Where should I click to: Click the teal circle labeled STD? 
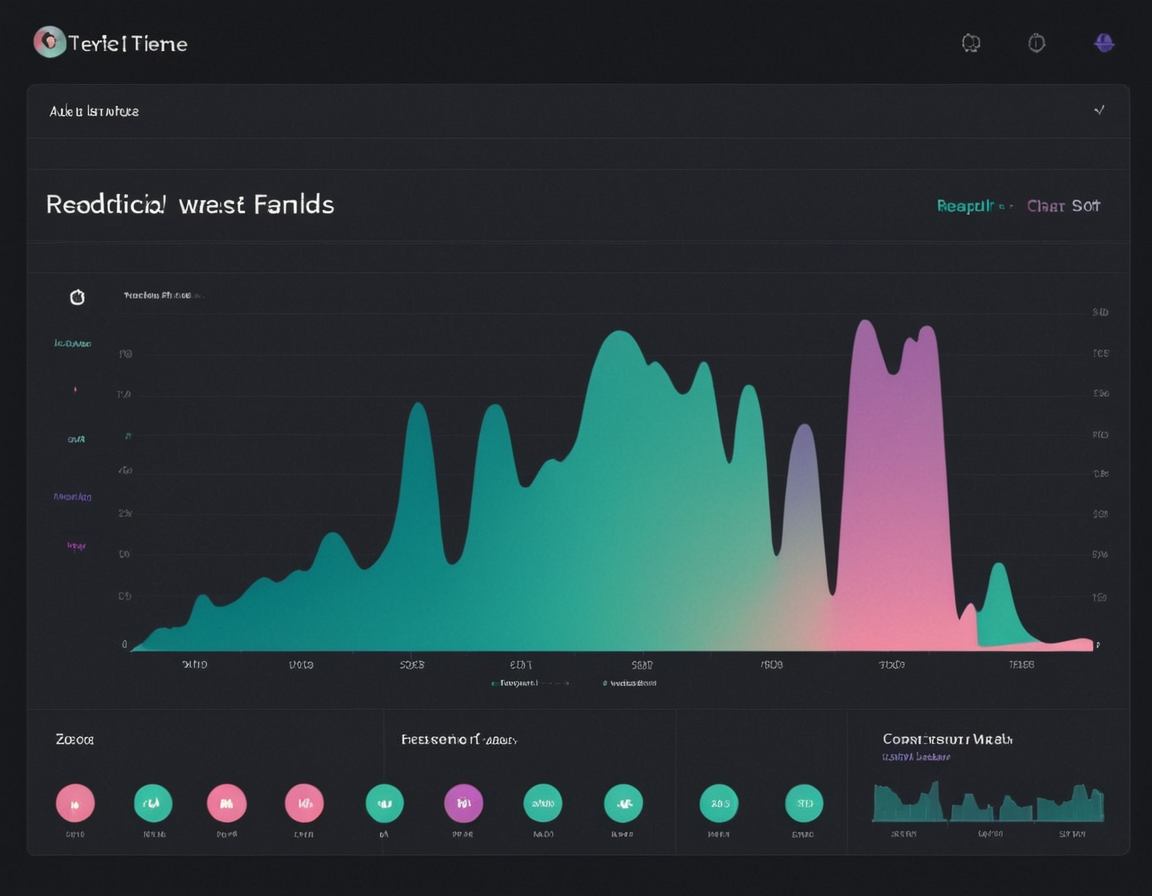click(804, 803)
